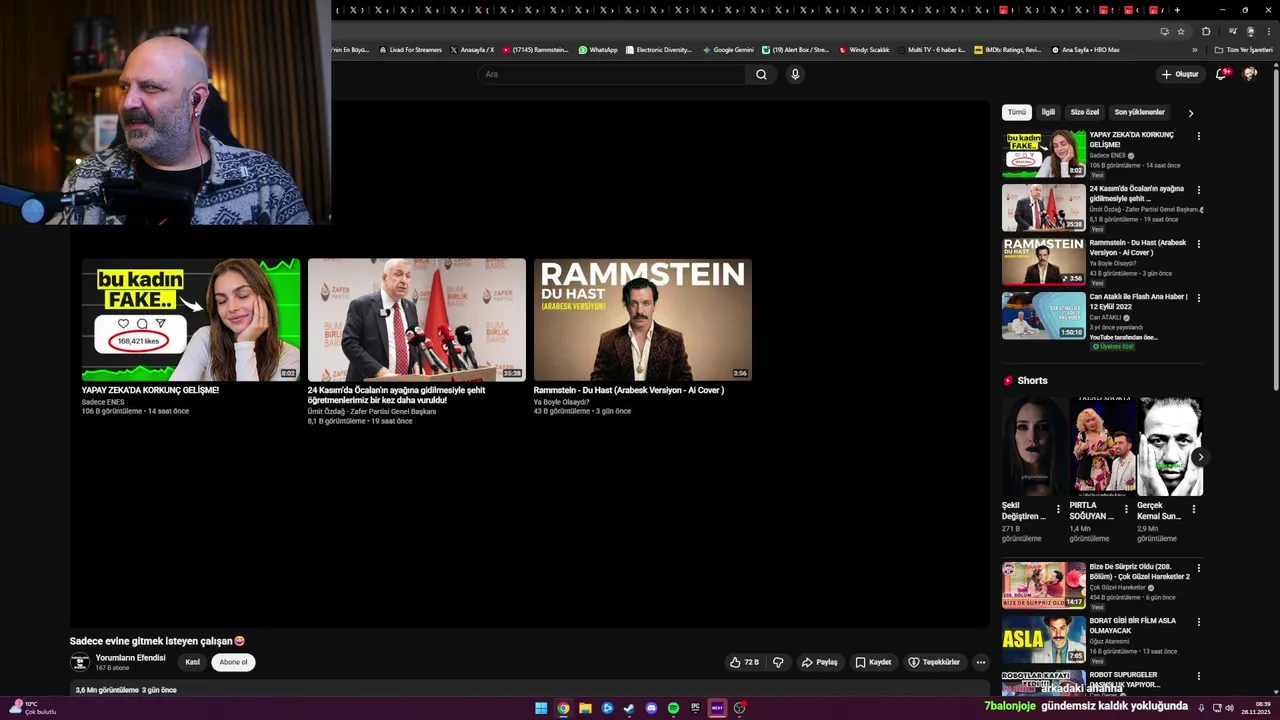Open Bize De Sürpriz Oldu video title

pos(1139,572)
